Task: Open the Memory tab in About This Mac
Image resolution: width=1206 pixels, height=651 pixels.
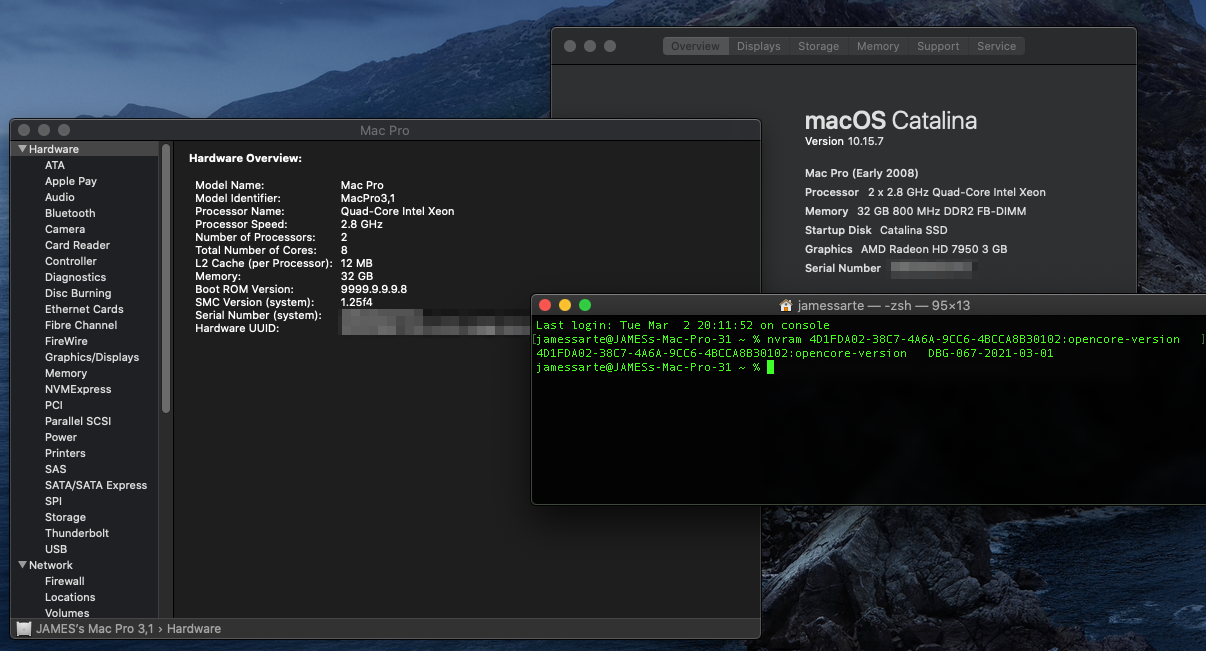Action: coord(878,46)
